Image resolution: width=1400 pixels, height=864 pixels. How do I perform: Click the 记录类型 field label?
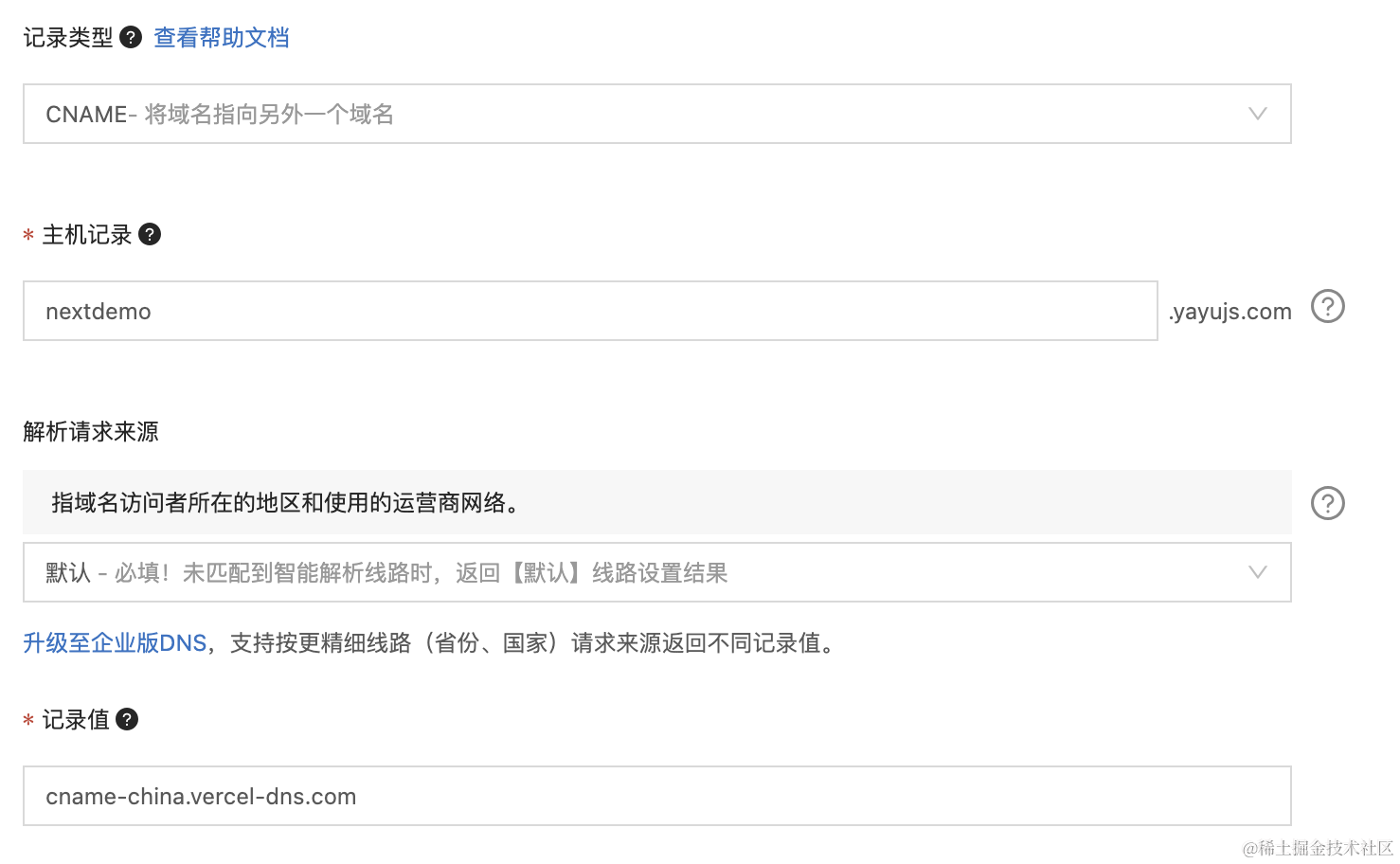tap(67, 38)
